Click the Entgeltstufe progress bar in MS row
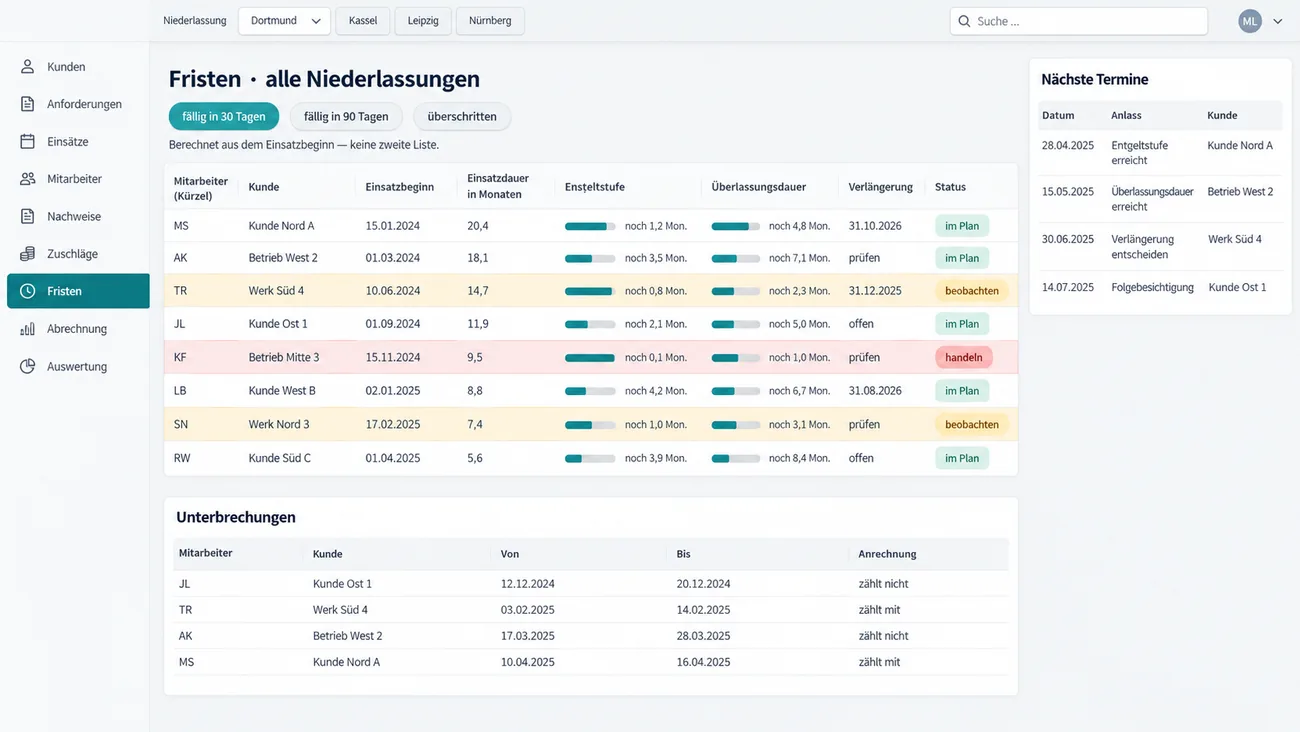This screenshot has width=1300, height=732. (590, 226)
